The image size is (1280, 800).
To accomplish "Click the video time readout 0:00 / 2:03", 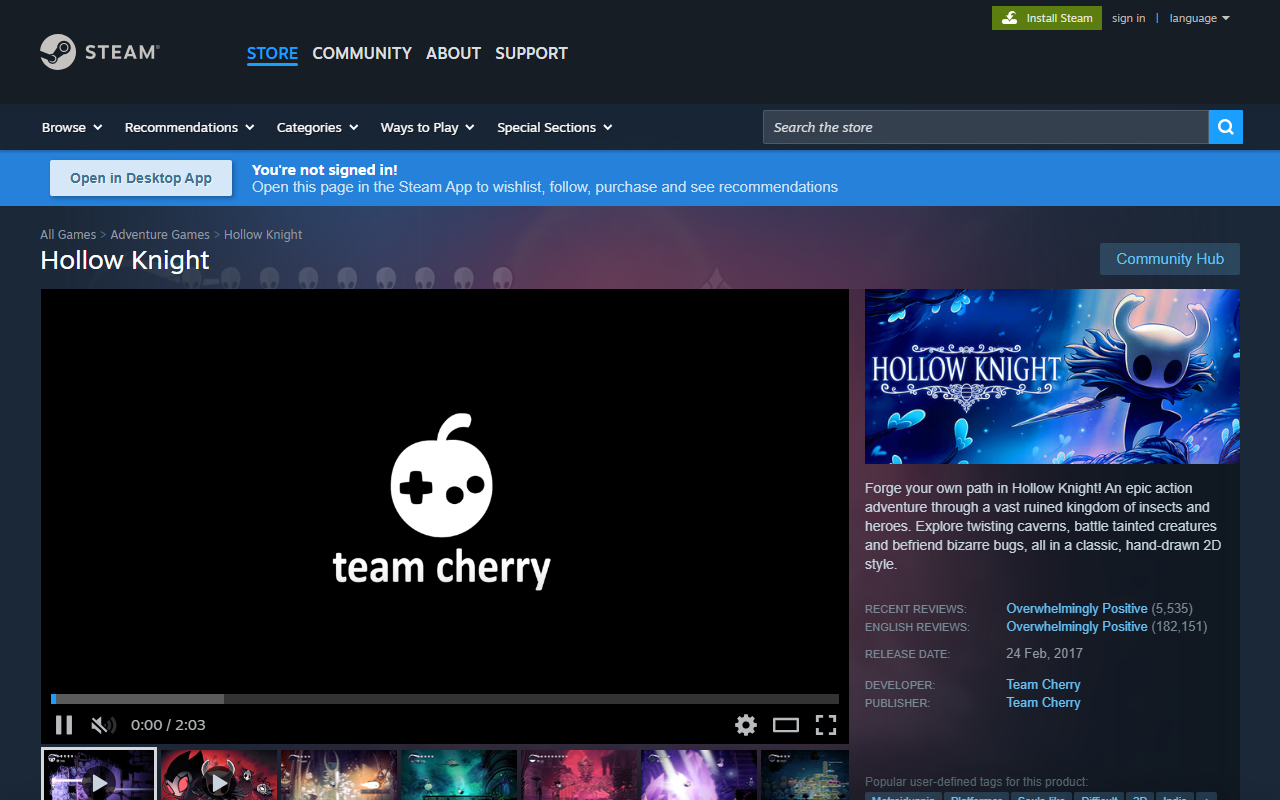I will click(x=168, y=725).
